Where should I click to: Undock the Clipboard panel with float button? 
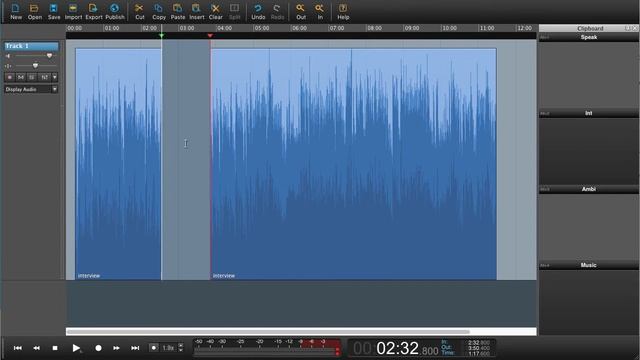(x=628, y=28)
